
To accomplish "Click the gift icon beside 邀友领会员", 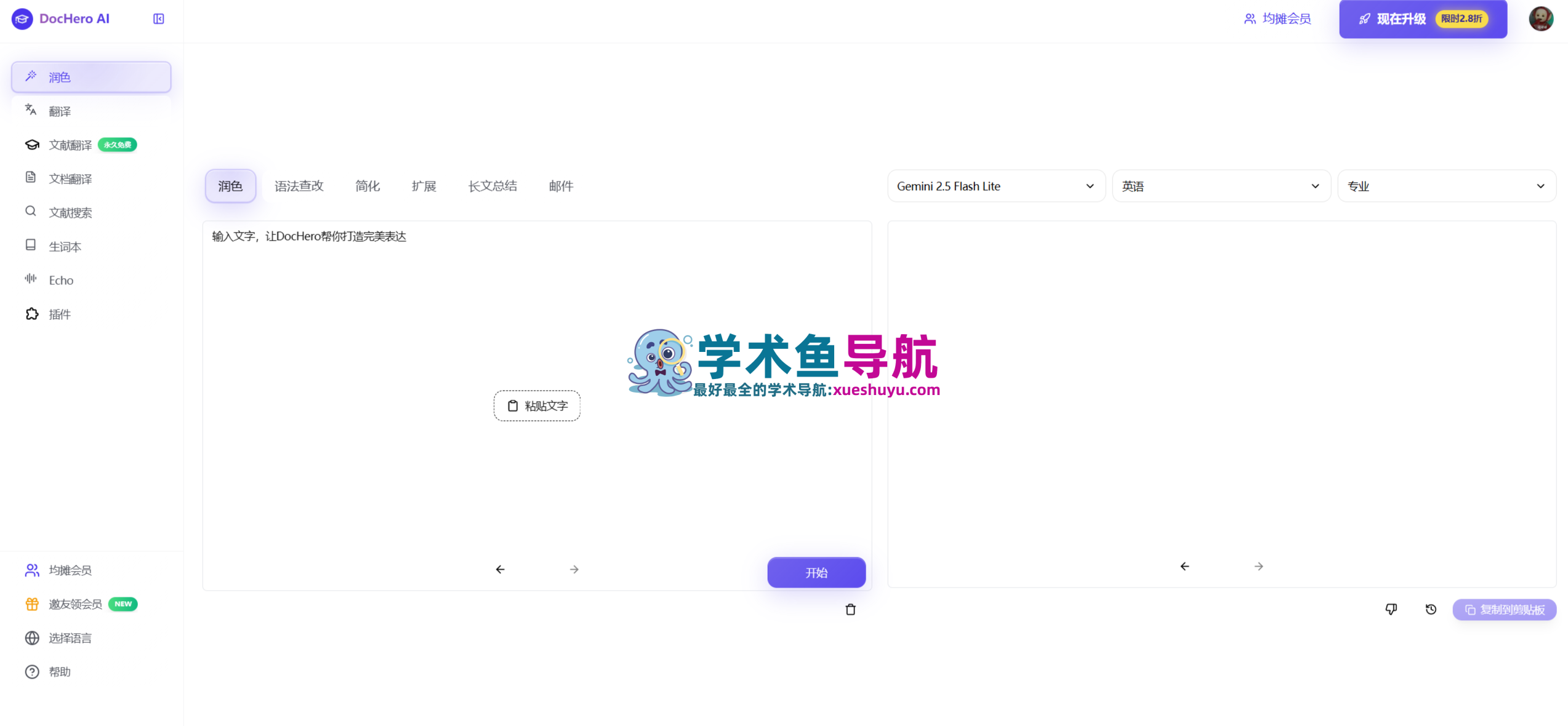I will 32,604.
